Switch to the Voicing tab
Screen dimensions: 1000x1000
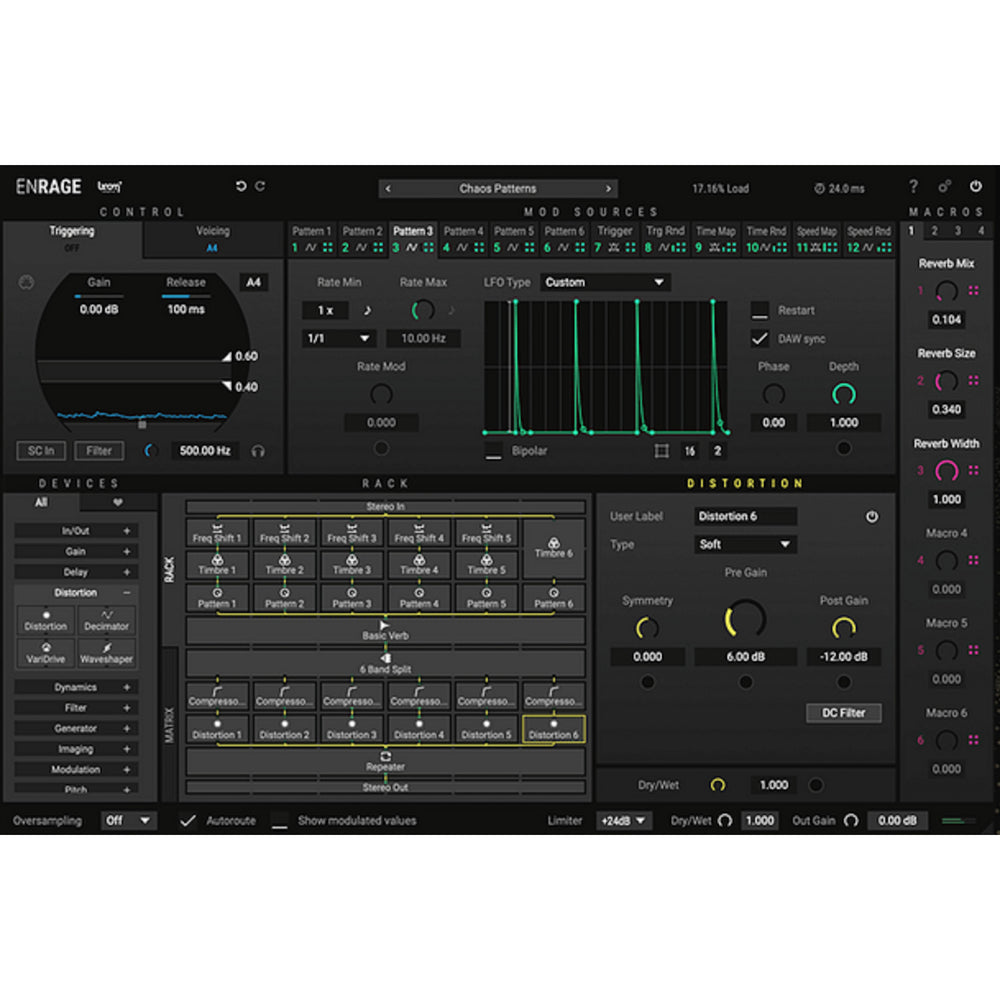click(x=212, y=239)
